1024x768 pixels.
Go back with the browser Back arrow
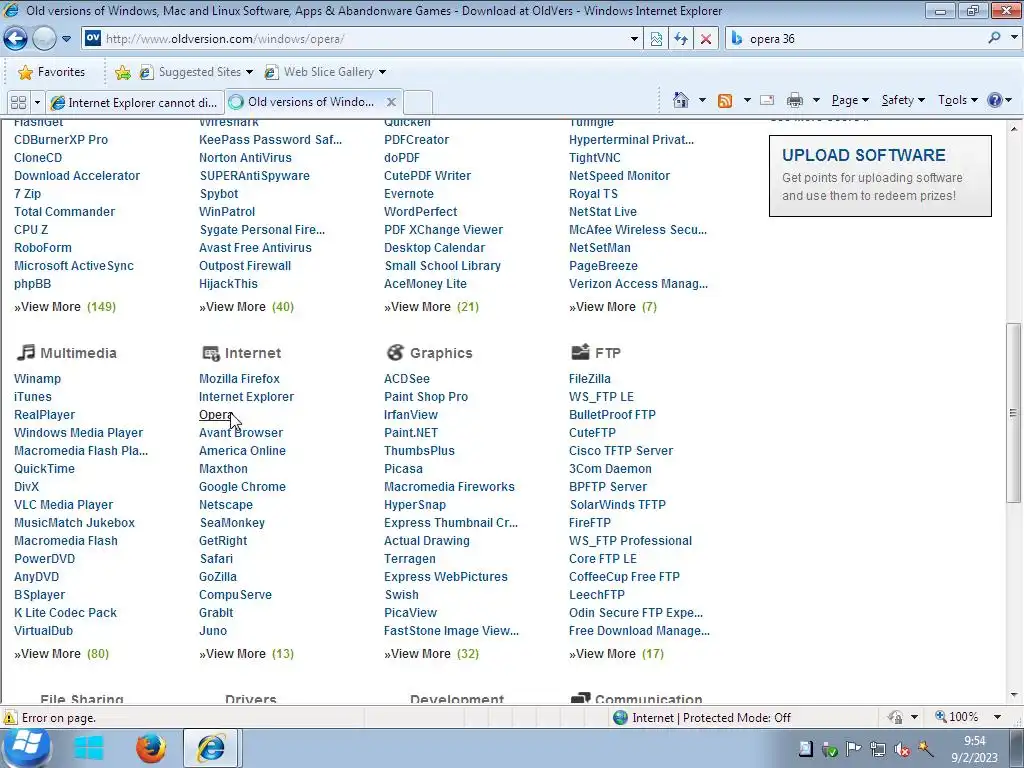(16, 39)
